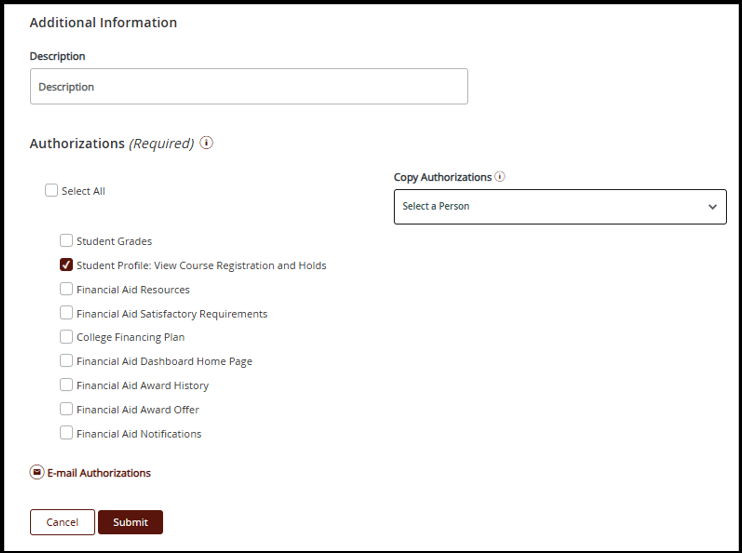Click the chevron arrow in Copy Authorizations dropdown

(x=712, y=207)
